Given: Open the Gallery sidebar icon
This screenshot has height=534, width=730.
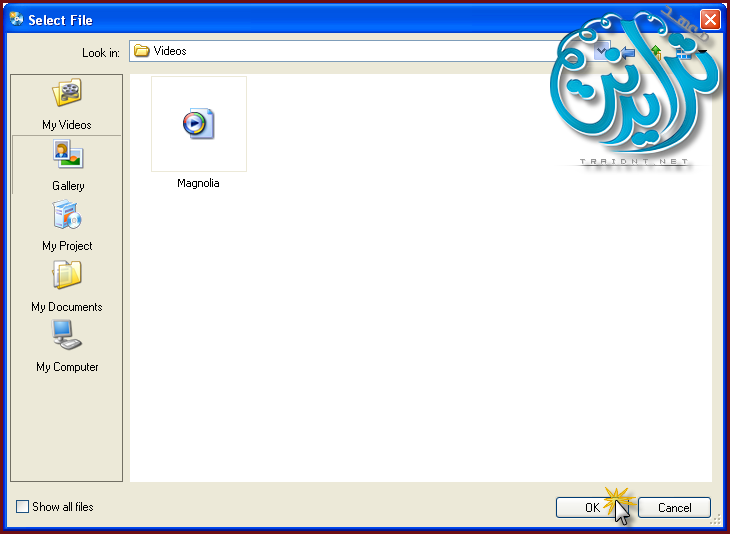Looking at the screenshot, I should (68, 154).
